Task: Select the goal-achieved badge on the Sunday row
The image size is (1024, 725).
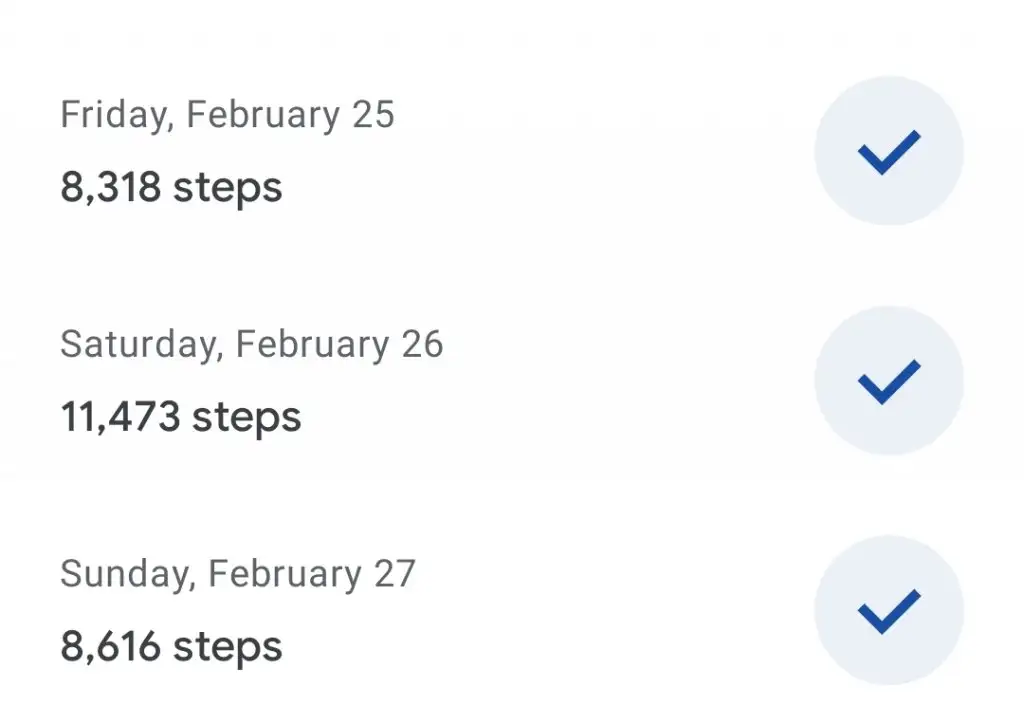Action: point(889,611)
